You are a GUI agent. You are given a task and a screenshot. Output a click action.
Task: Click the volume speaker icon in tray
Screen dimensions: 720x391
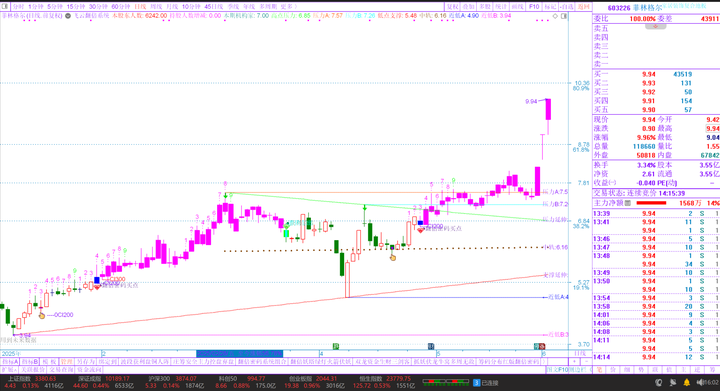(699, 382)
